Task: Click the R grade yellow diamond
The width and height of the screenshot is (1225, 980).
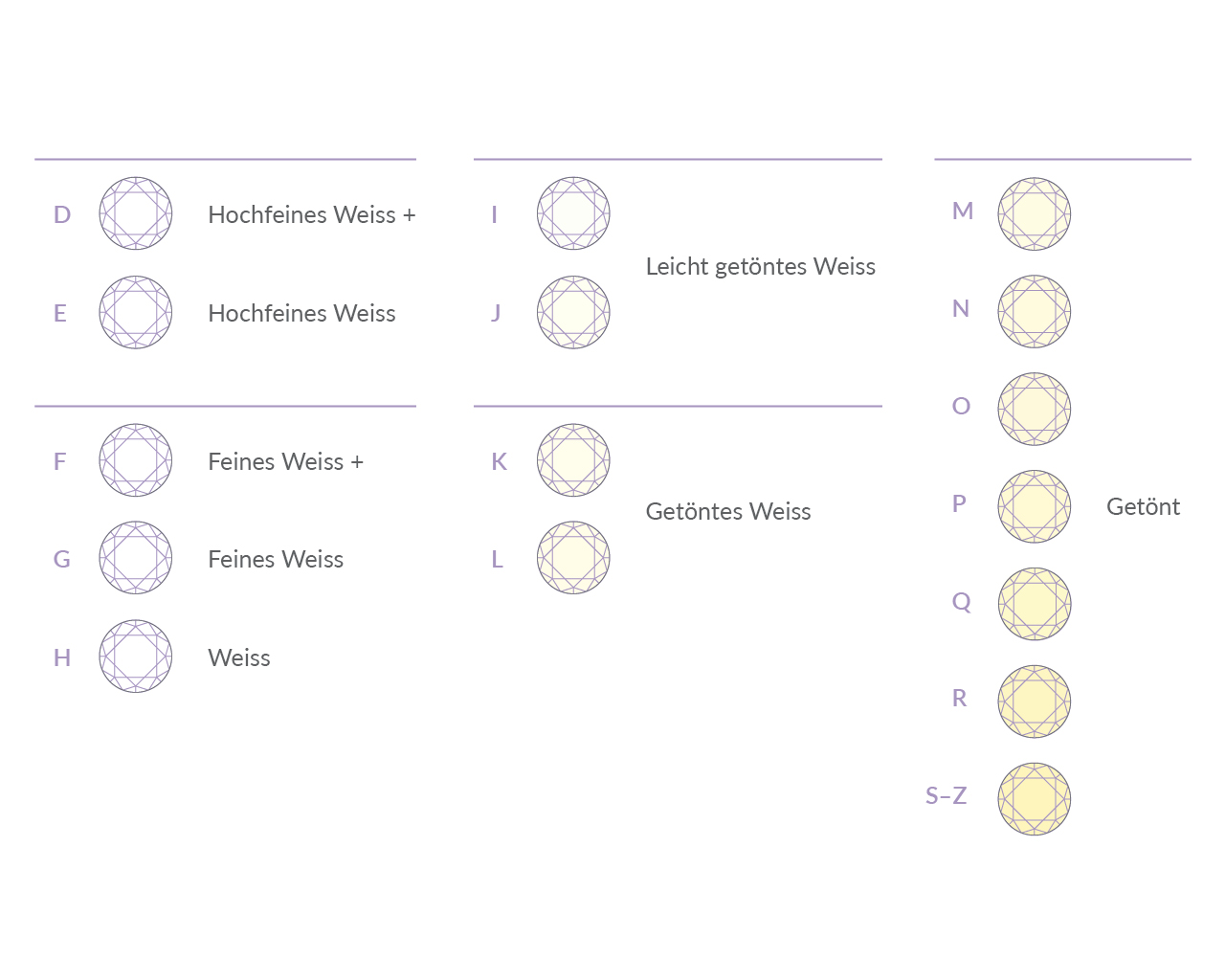Action: click(x=1035, y=702)
